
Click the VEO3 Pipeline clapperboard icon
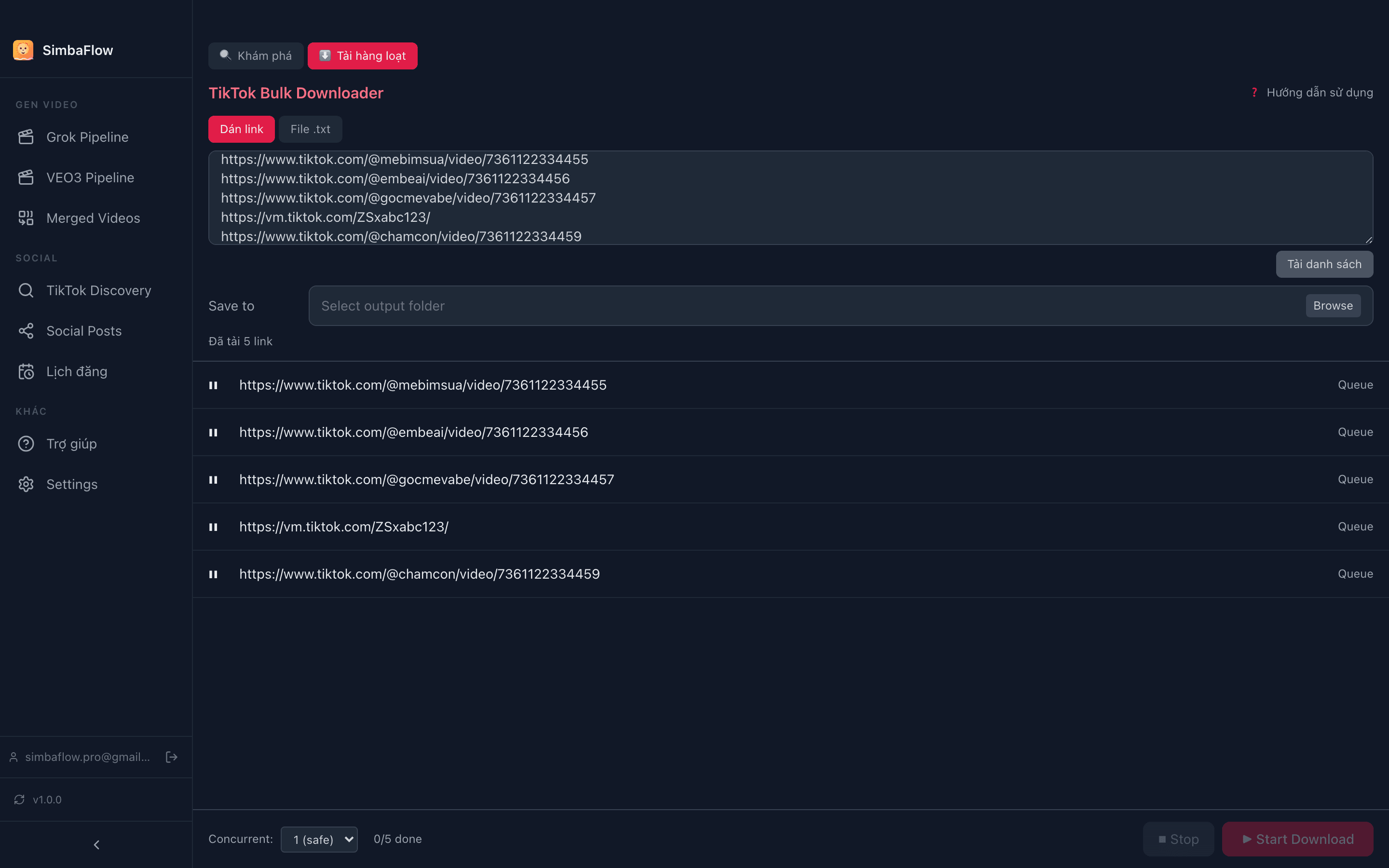(x=26, y=177)
